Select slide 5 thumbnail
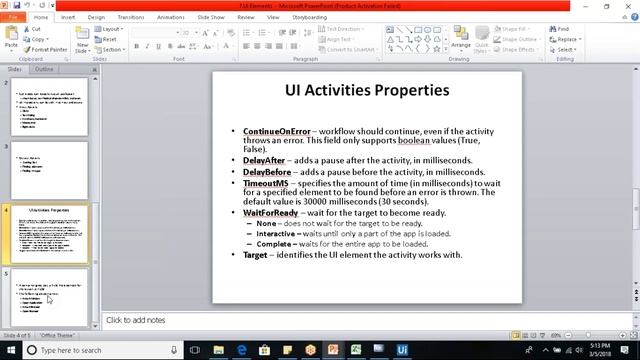The image size is (640, 360). (49, 297)
